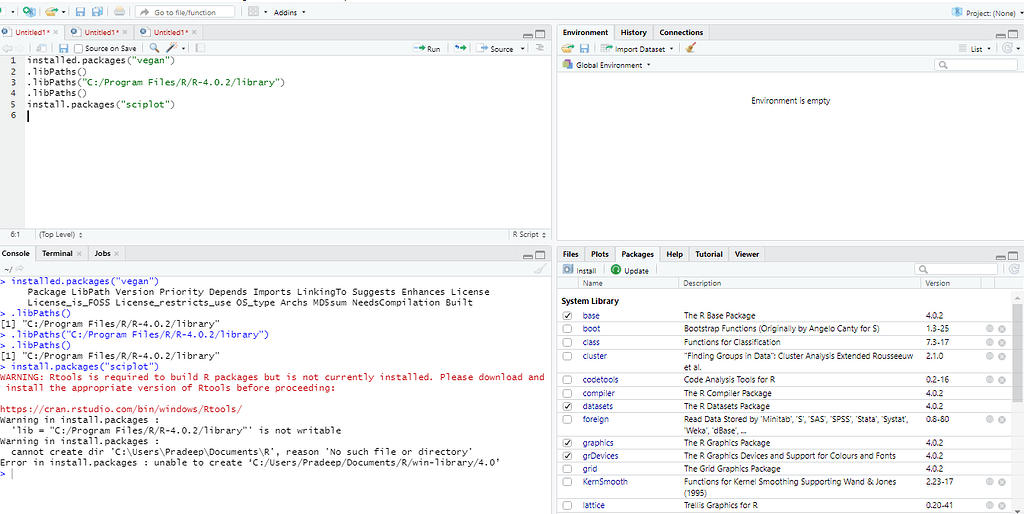Load the cluster package via its checkbox
This screenshot has height=514, width=1024.
[x=567, y=356]
